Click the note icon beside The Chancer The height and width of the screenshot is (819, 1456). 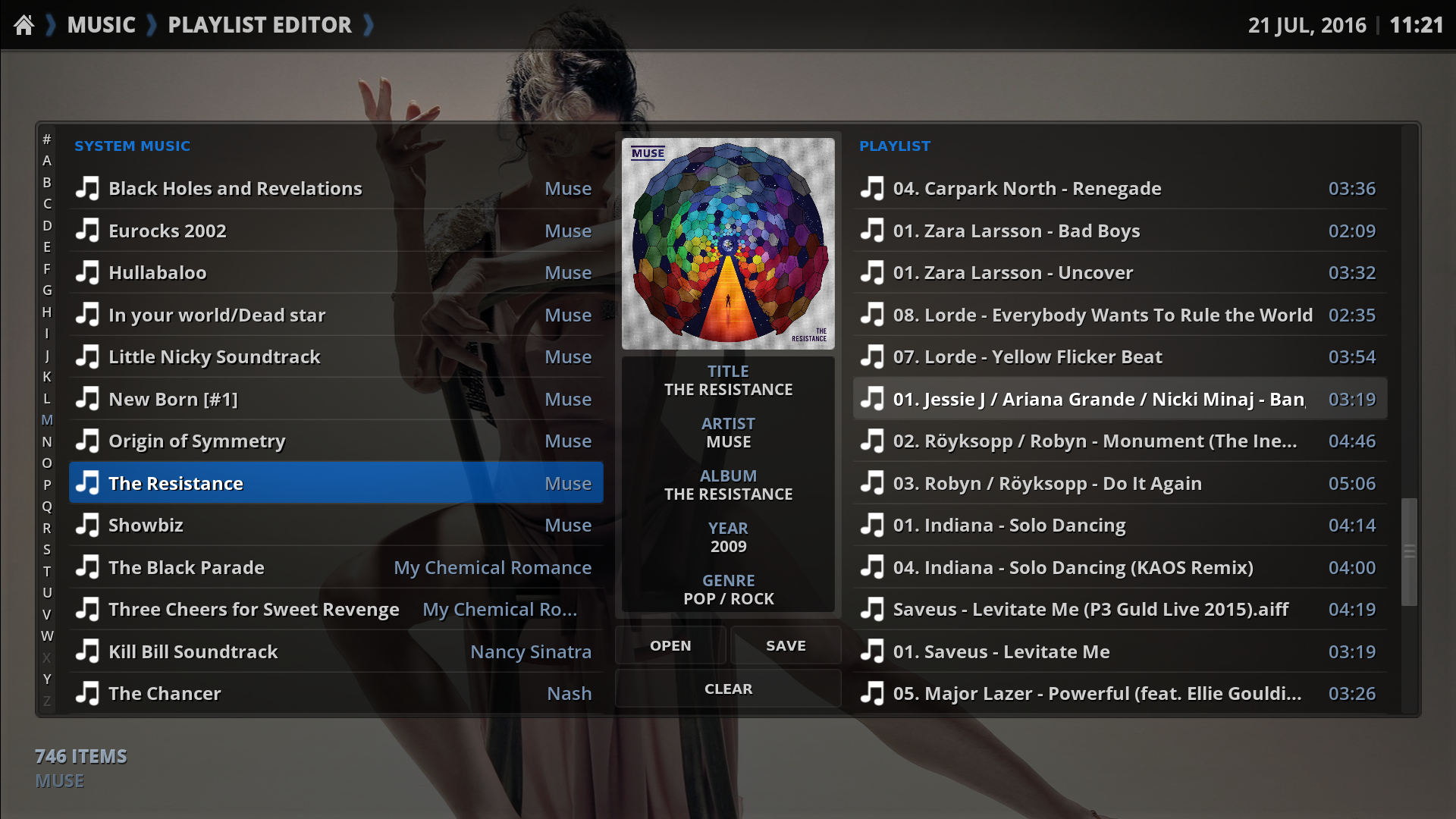(x=87, y=693)
